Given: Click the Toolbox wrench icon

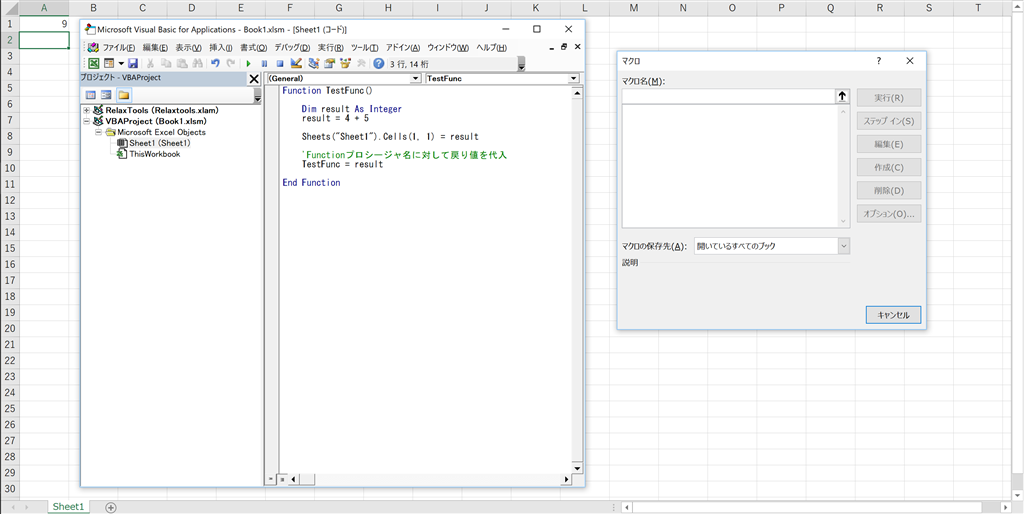Looking at the screenshot, I should click(360, 63).
